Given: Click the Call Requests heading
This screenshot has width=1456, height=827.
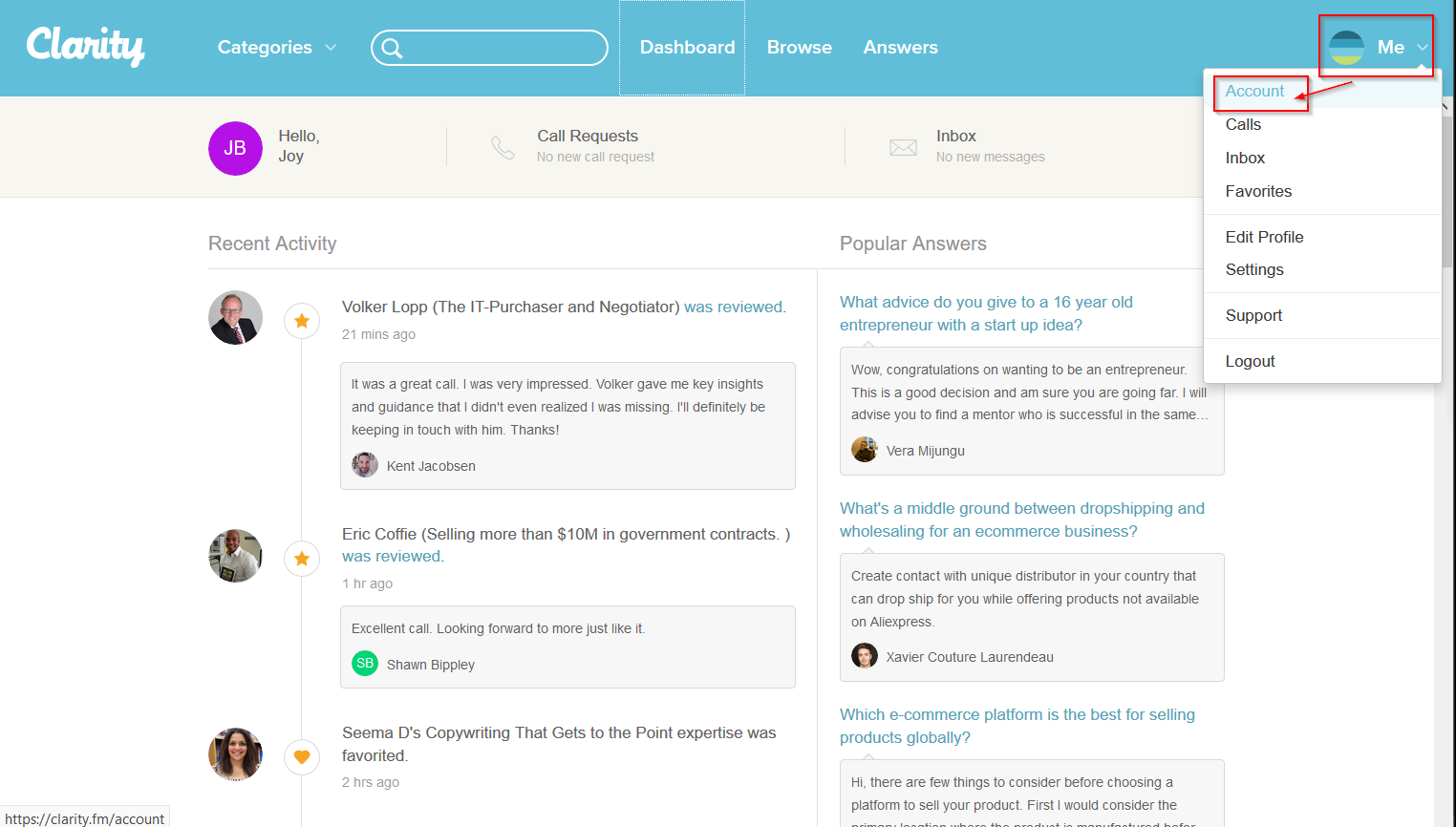Looking at the screenshot, I should (588, 136).
